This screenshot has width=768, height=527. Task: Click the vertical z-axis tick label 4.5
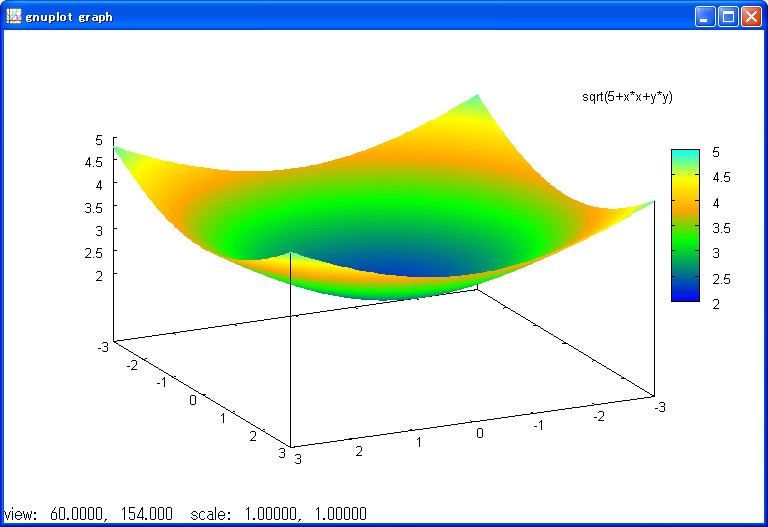[x=94, y=162]
